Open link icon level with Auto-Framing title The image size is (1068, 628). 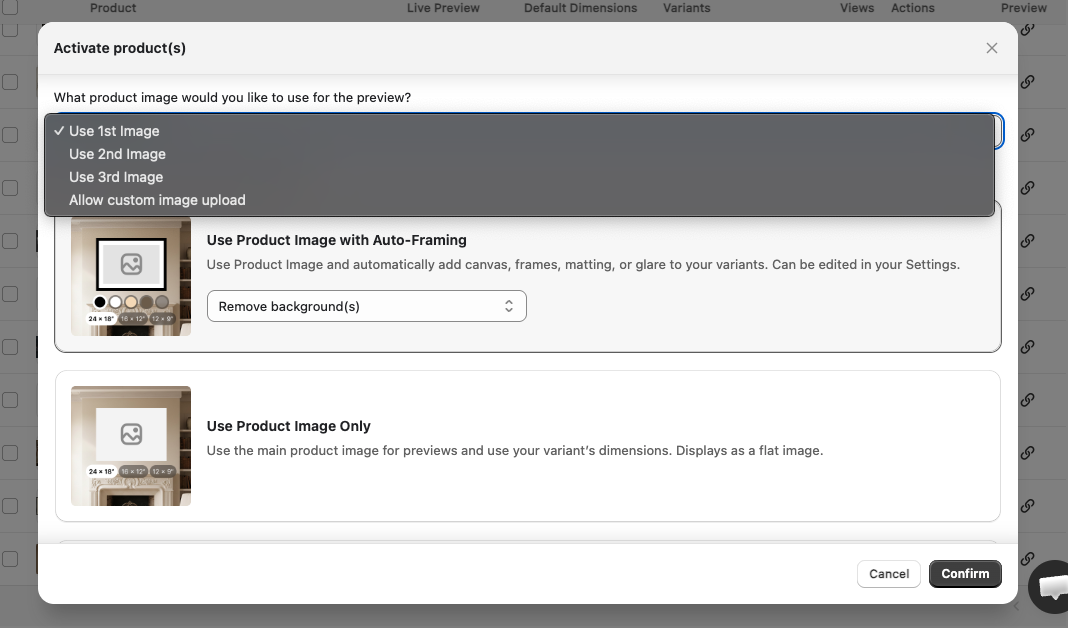pyautogui.click(x=1028, y=241)
